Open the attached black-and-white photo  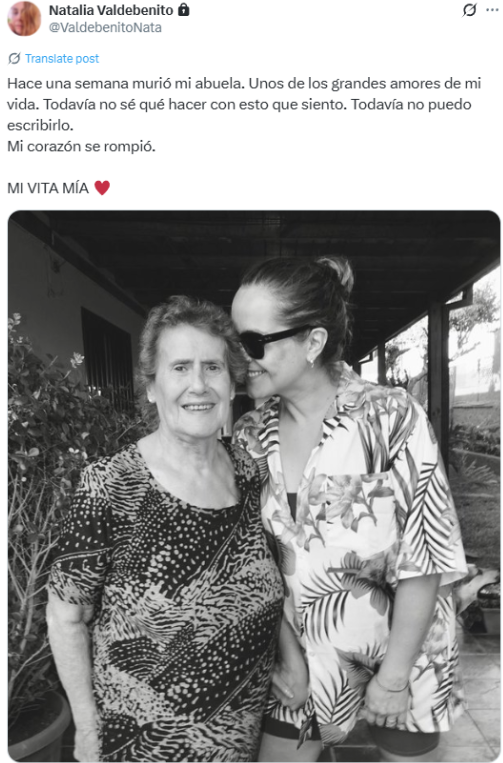[x=254, y=486]
